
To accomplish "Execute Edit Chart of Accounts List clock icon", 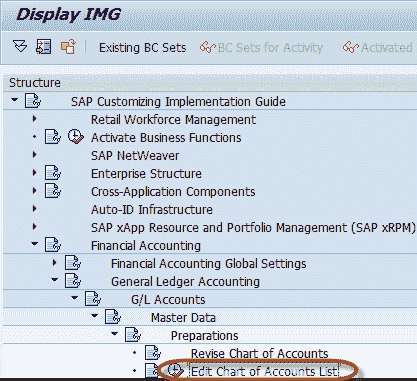I will coord(175,370).
